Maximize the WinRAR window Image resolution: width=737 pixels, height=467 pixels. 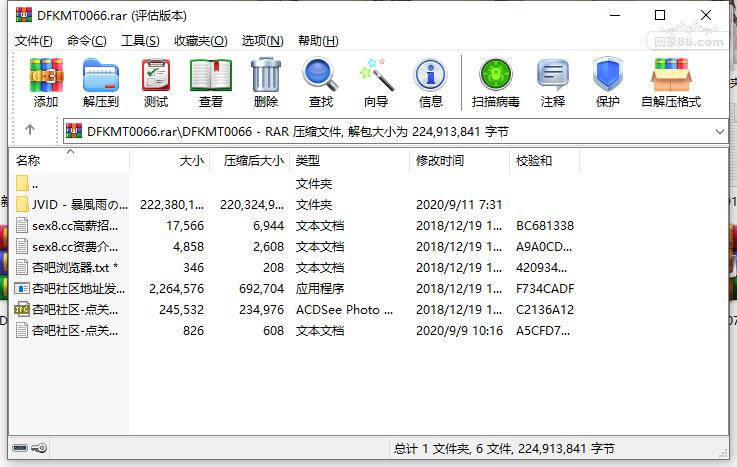660,15
